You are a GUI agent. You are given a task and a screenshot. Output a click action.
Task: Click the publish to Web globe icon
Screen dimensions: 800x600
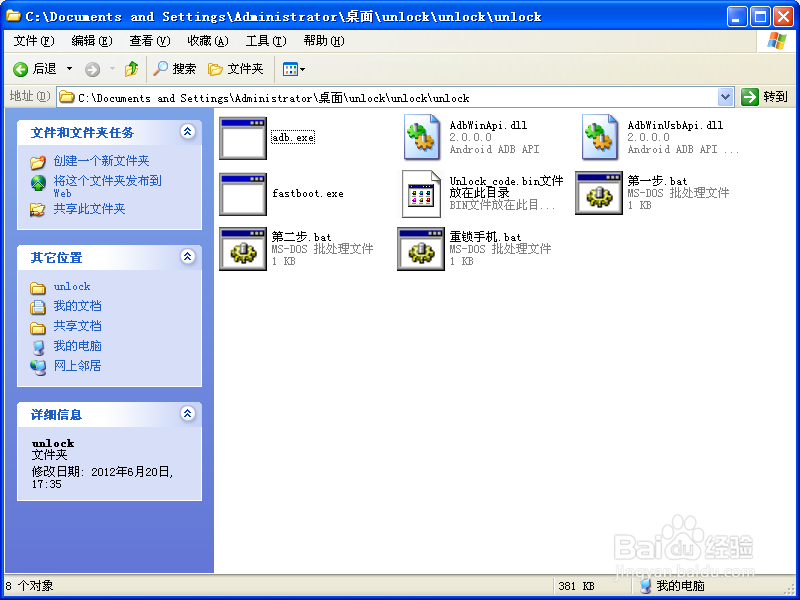tap(38, 183)
